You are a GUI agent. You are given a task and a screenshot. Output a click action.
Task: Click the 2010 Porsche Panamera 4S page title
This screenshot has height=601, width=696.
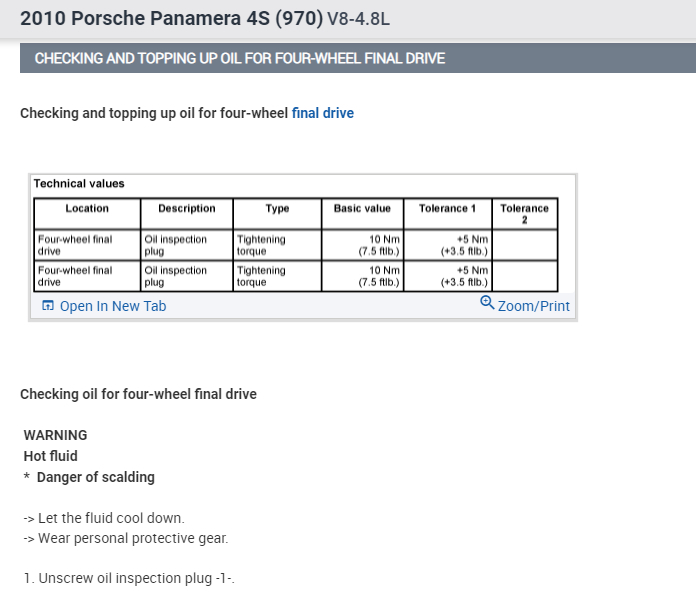point(167,19)
